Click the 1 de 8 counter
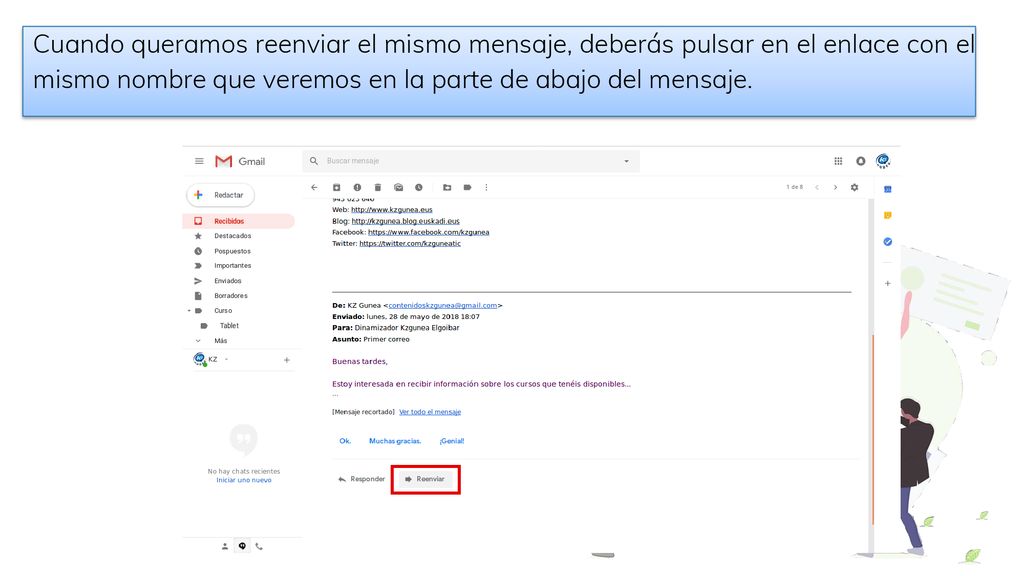 tap(795, 187)
